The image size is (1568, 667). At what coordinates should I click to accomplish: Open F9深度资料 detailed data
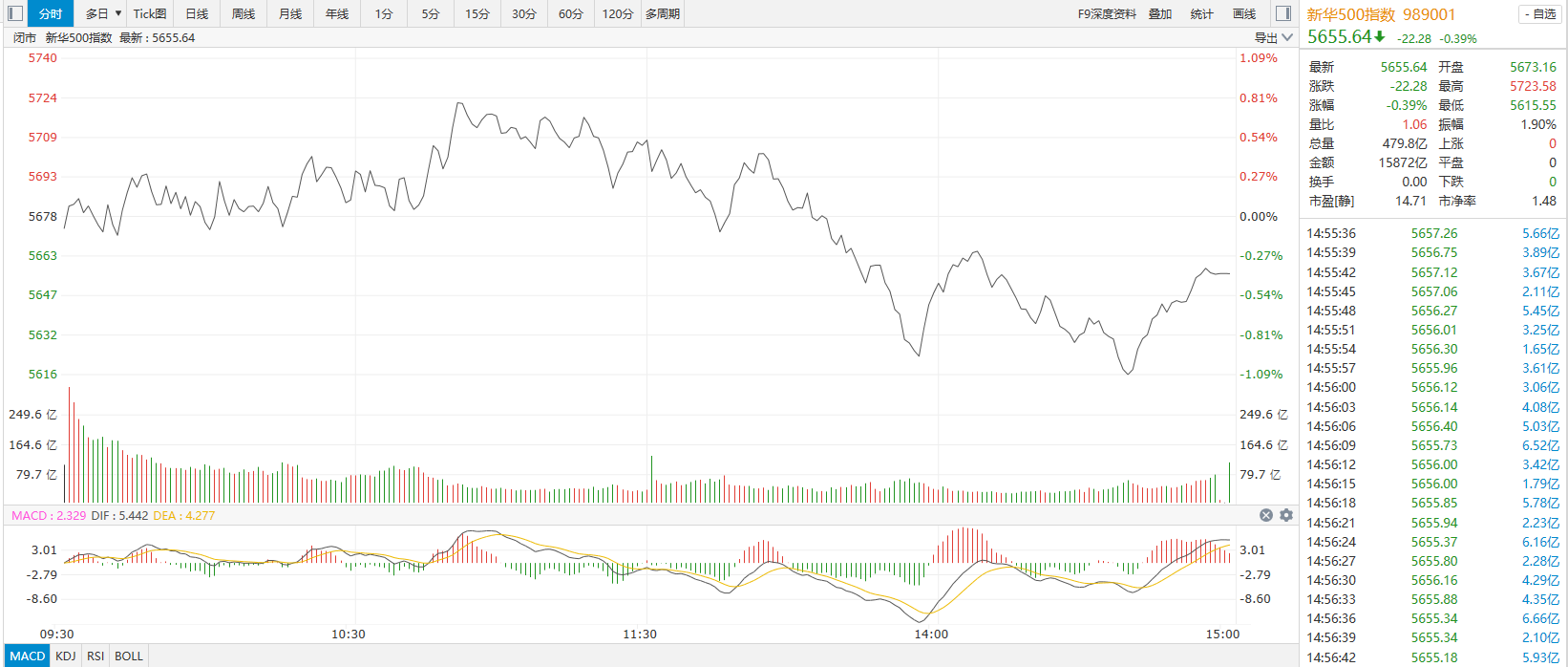pos(1107,13)
